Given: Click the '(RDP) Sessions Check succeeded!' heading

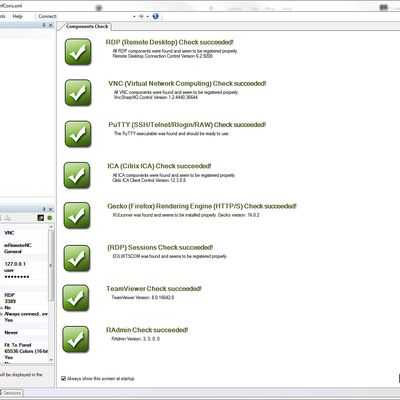Looking at the screenshot, I should (160, 247).
